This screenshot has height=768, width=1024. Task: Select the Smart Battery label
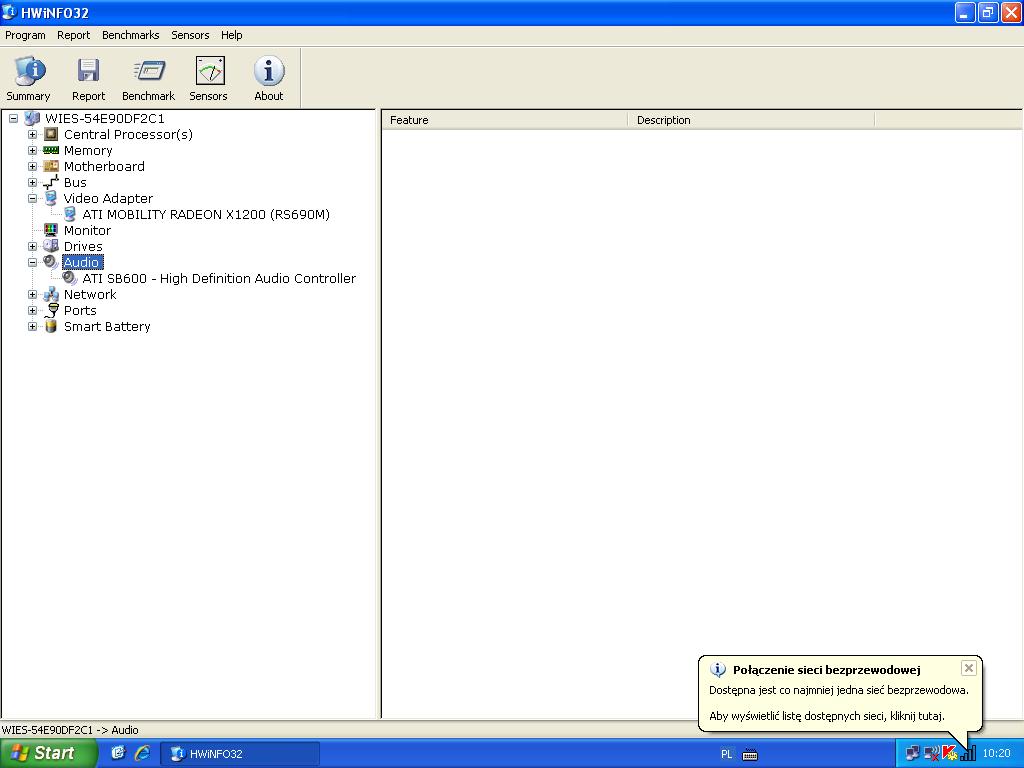[x=107, y=327]
